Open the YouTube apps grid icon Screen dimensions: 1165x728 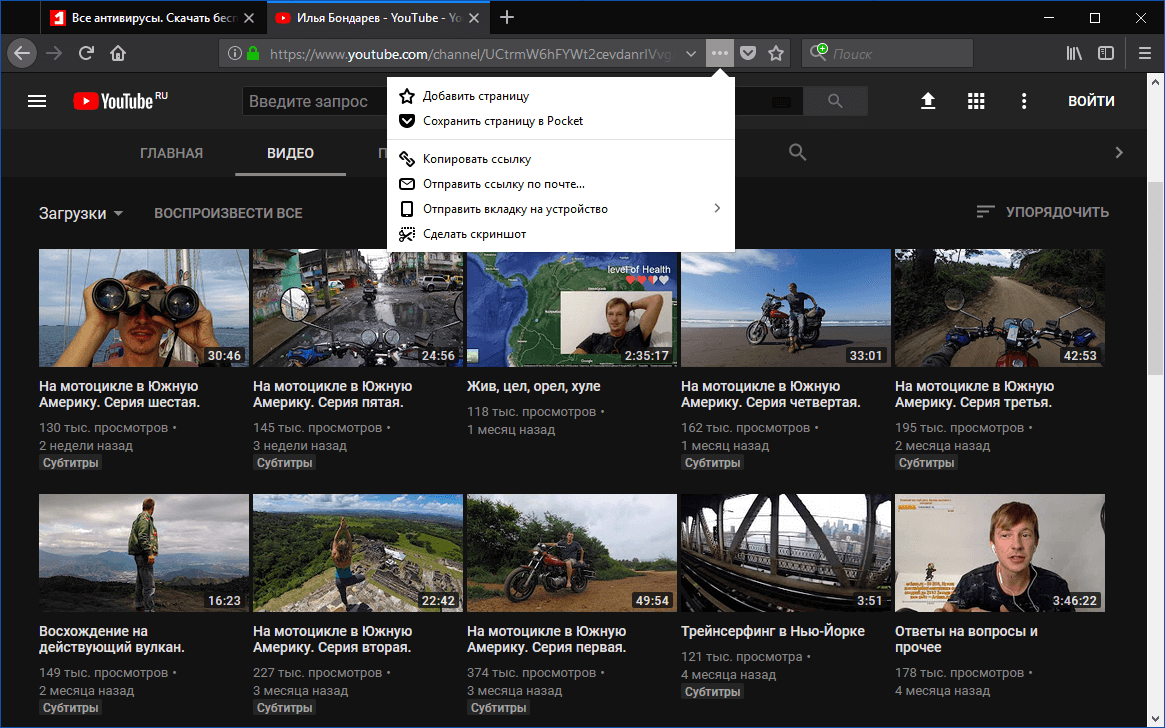976,101
